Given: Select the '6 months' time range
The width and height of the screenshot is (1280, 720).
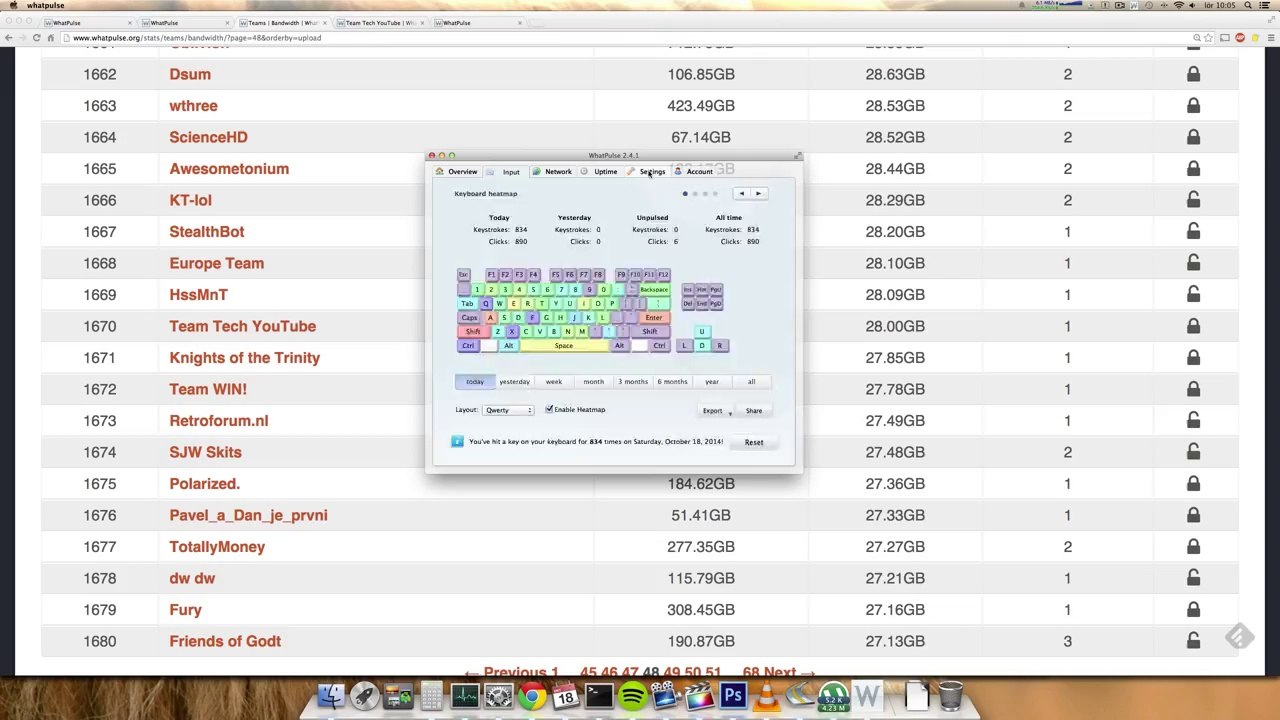Looking at the screenshot, I should 672,382.
